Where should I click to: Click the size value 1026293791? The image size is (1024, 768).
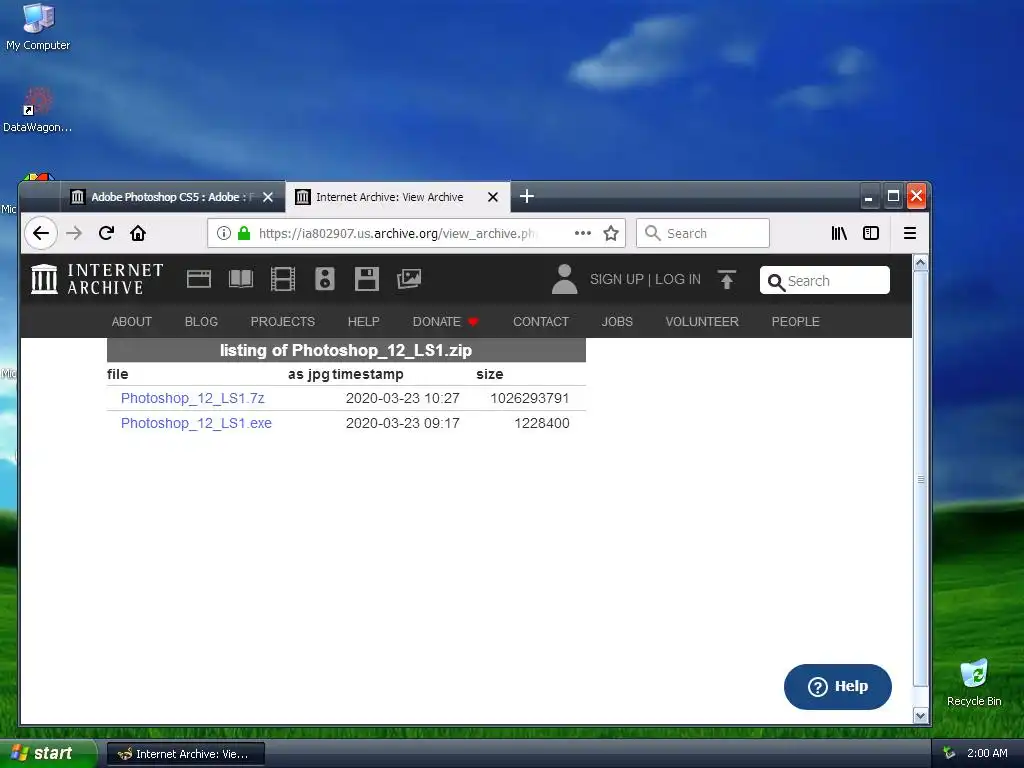530,398
